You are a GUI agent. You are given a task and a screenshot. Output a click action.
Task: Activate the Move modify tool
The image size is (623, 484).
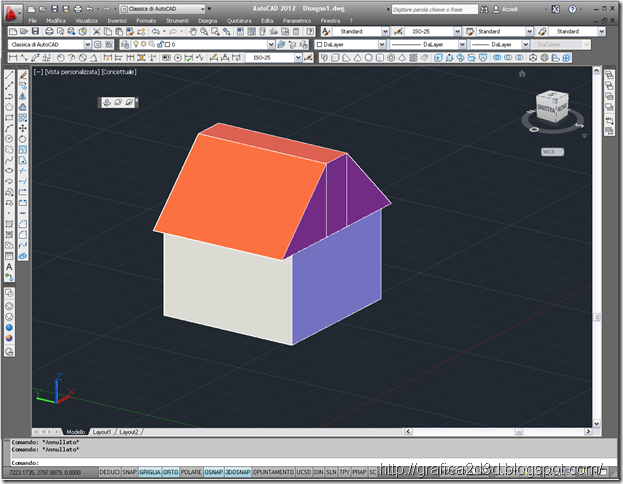point(23,128)
